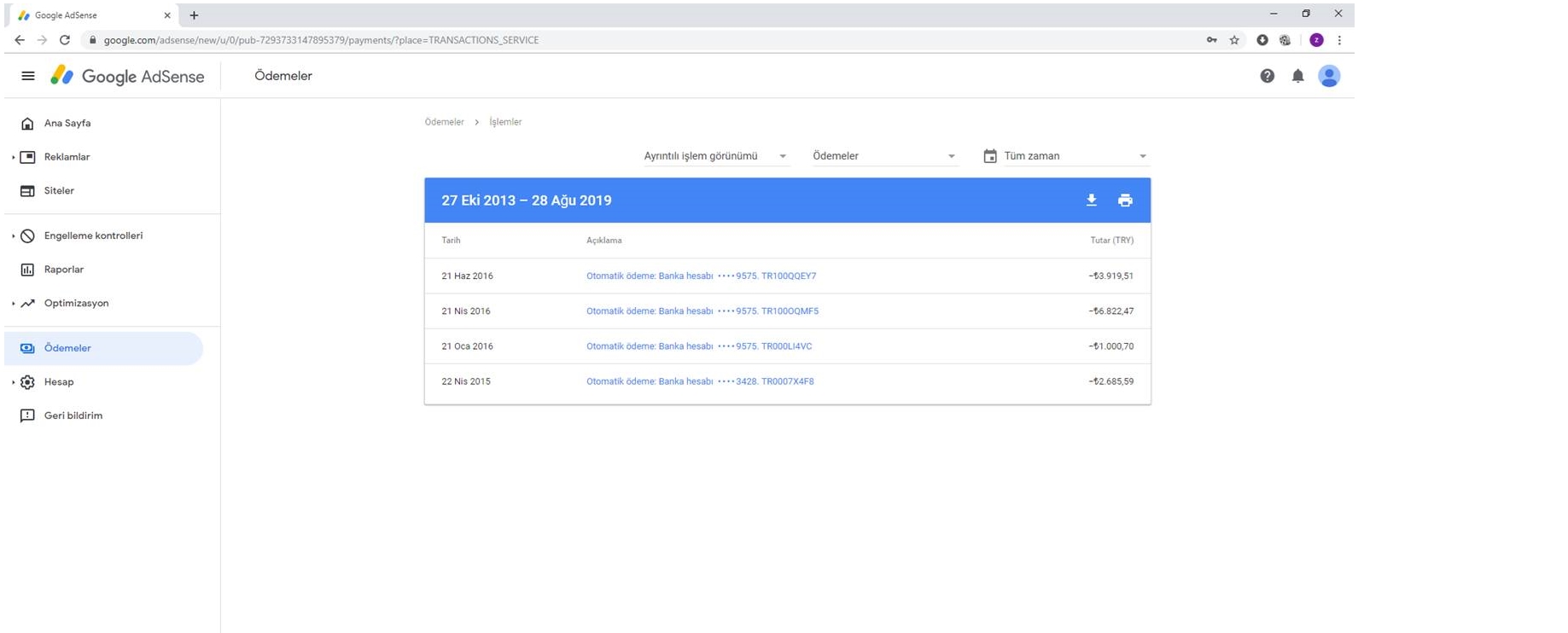Screen dimensions: 1568x633
Task: Click the Hesap gear icon
Action: [x=27, y=382]
